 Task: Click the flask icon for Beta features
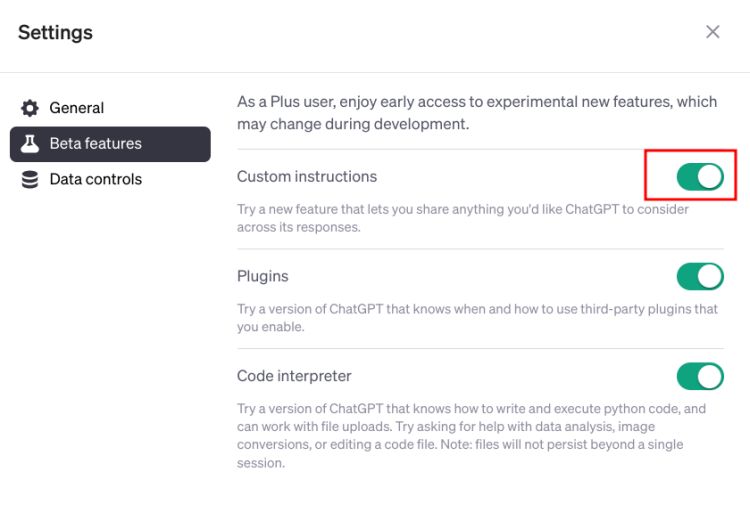tap(30, 144)
